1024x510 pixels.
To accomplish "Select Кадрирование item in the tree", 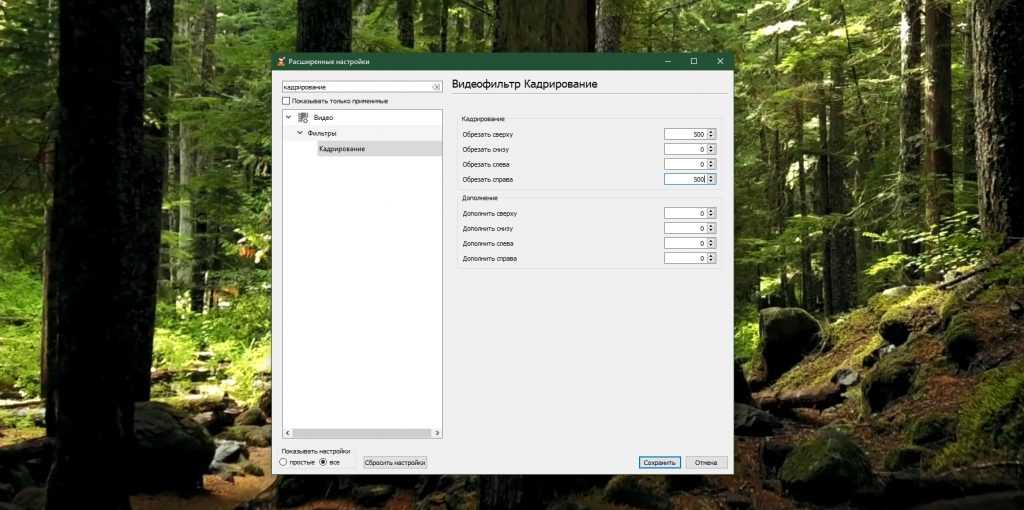I will point(342,149).
